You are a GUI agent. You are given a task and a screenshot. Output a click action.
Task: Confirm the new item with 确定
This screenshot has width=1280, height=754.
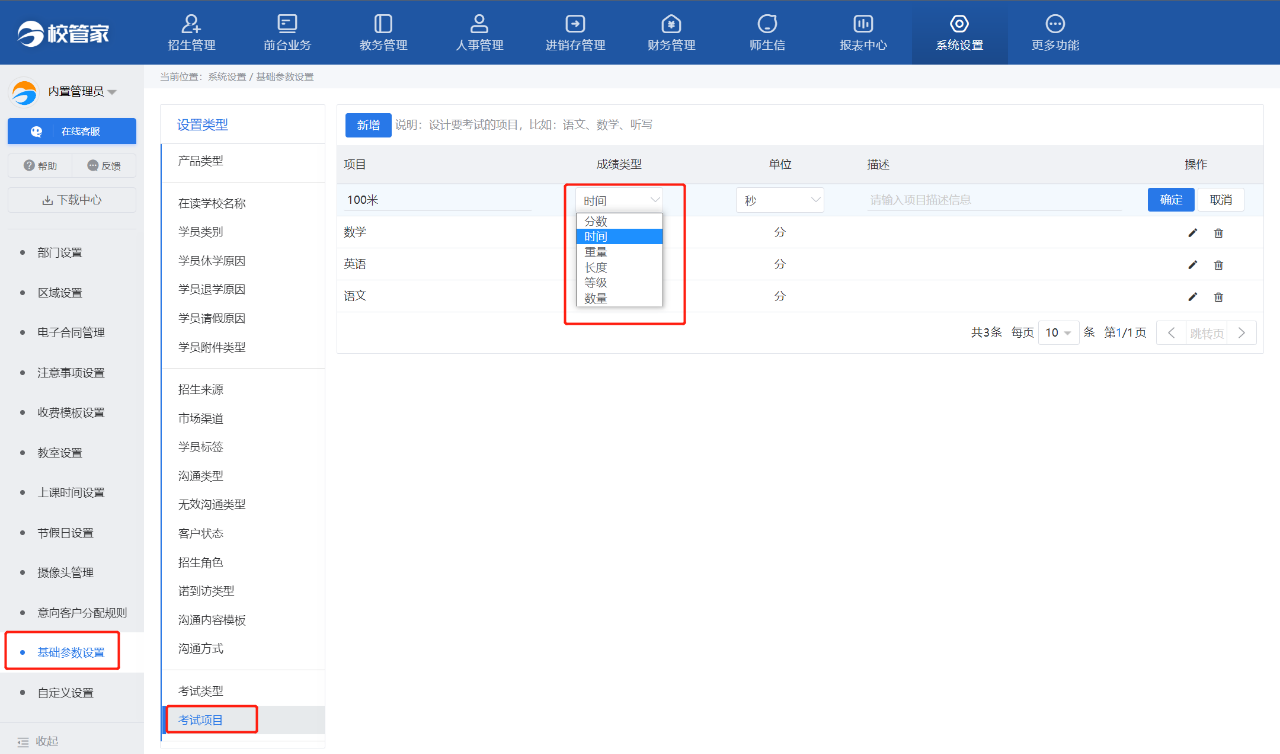tap(1170, 200)
